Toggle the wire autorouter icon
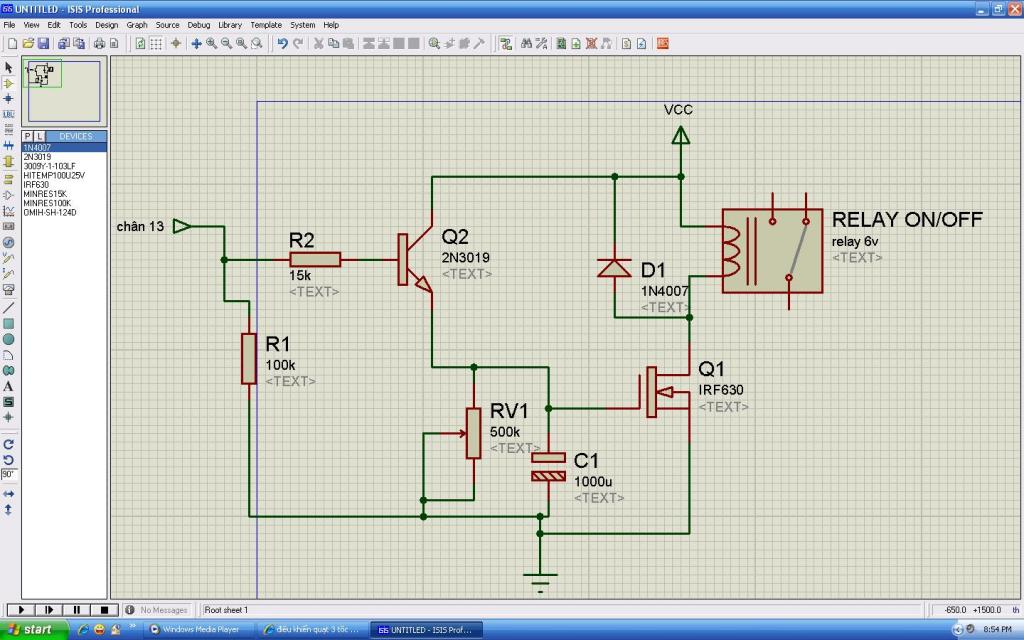Image resolution: width=1024 pixels, height=640 pixels. pyautogui.click(x=505, y=44)
